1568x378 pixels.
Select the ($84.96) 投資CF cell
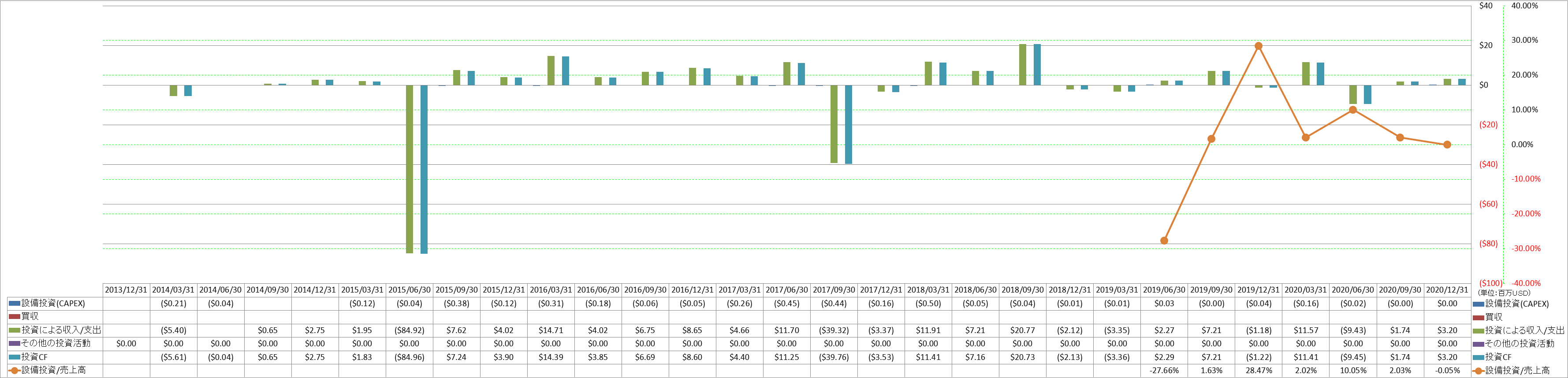click(x=409, y=357)
